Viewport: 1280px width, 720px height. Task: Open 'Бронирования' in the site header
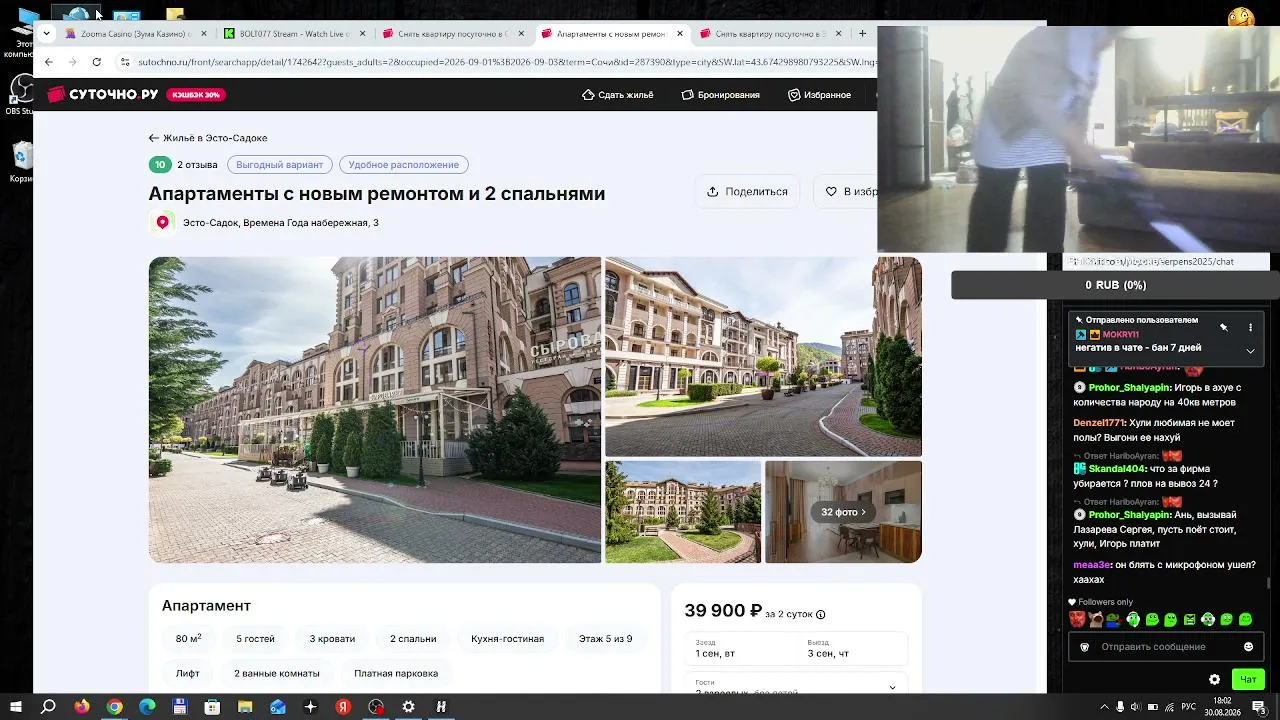[x=720, y=95]
